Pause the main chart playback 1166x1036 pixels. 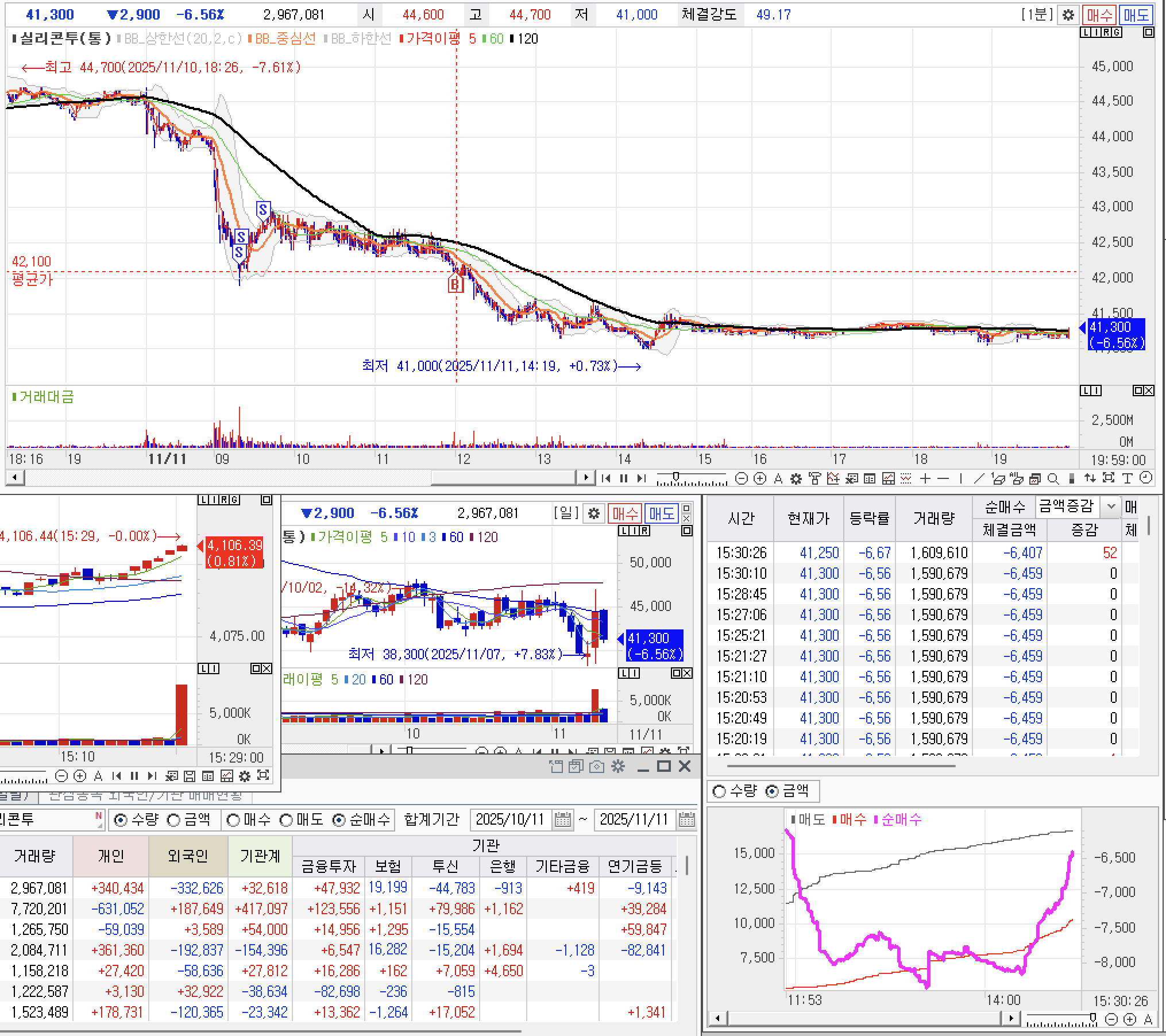(624, 478)
